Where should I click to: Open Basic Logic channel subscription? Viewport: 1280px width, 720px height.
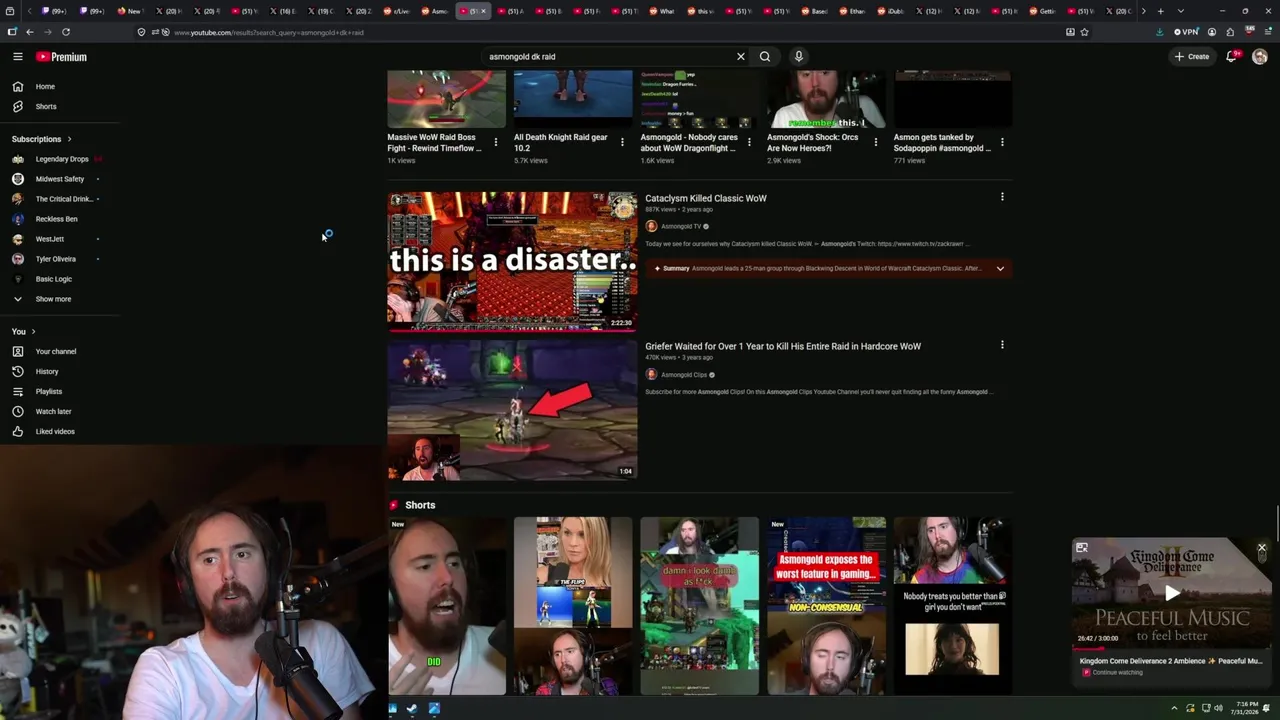[55, 279]
